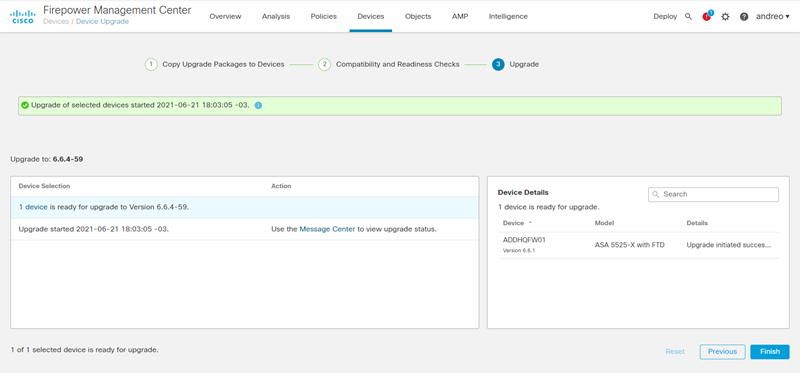Select the ADDHQFW01 device row
The width and height of the screenshot is (800, 373).
(638, 245)
